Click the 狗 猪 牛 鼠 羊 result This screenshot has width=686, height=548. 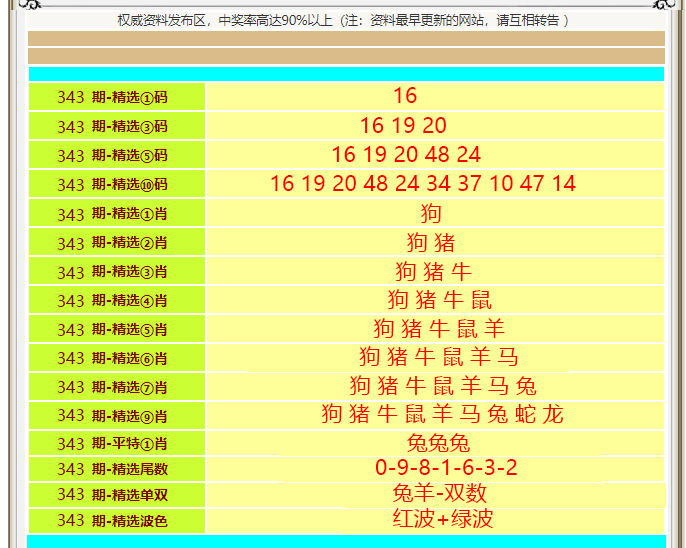tap(439, 329)
